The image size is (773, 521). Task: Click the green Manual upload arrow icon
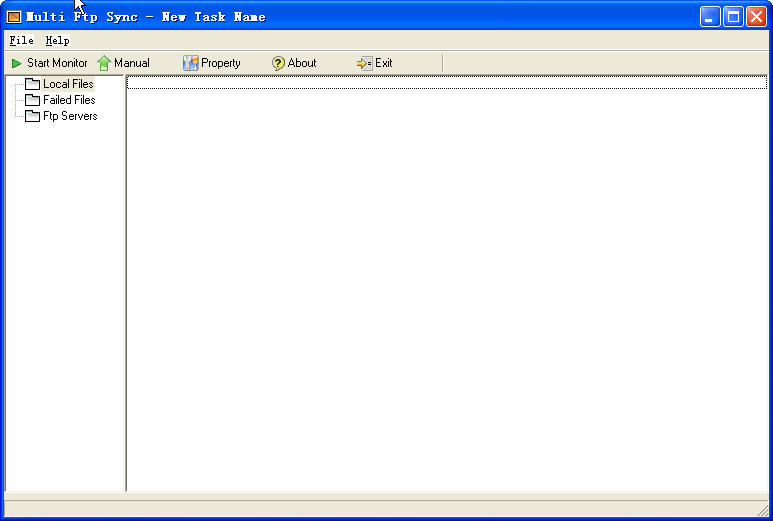(x=104, y=63)
